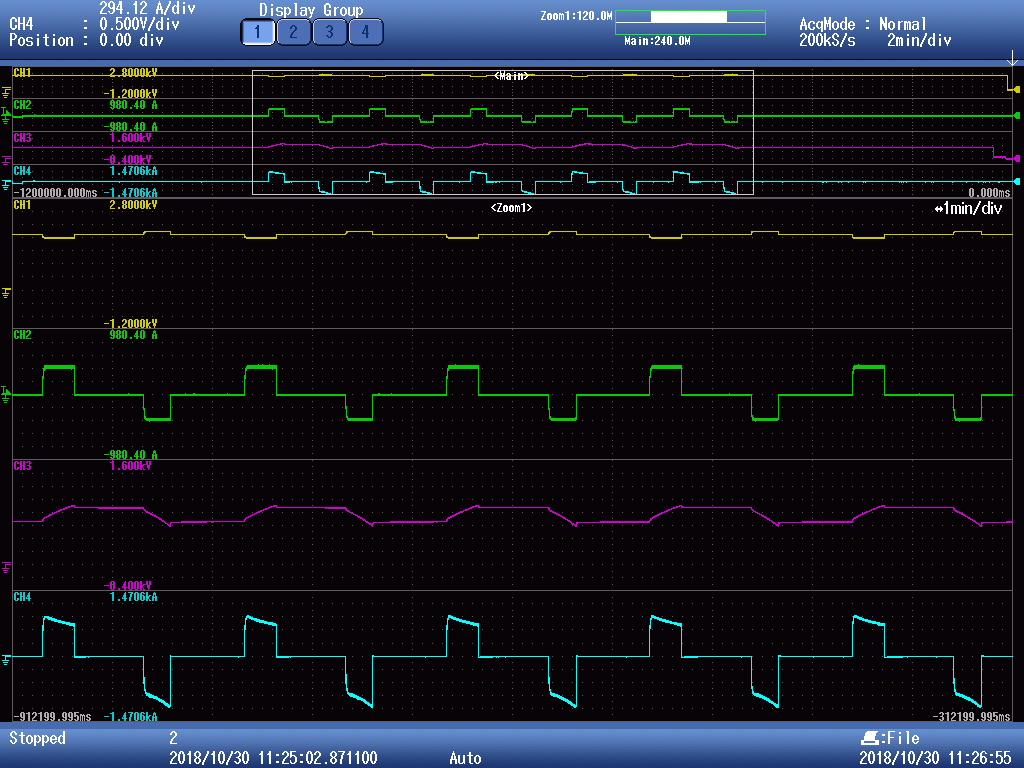Select the CH1 label in zoom window
Image resolution: width=1024 pixels, height=768 pixels.
pos(22,205)
